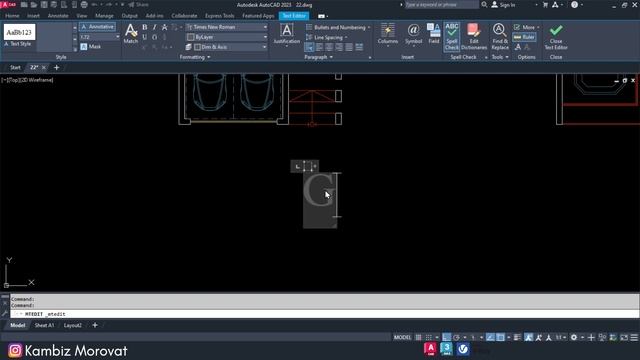Screen dimensions: 640x360
Task: Expand the Formatting panel
Action: tap(195, 57)
